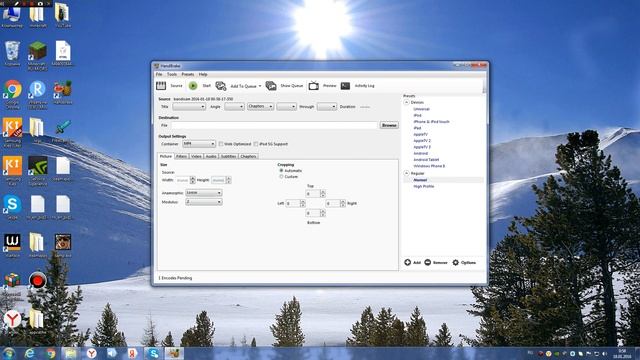
Task: Select the Minecraft grass block desktop icon
Action: 38,51
